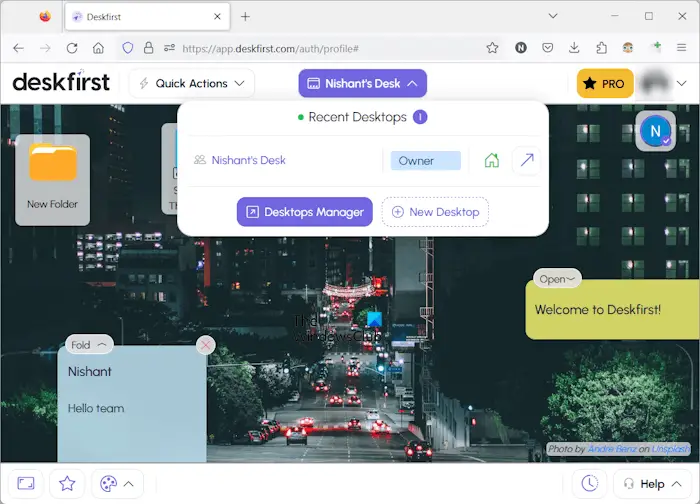Viewport: 700px width, 504px height.
Task: Reload the Deskfirst page
Action: click(72, 48)
